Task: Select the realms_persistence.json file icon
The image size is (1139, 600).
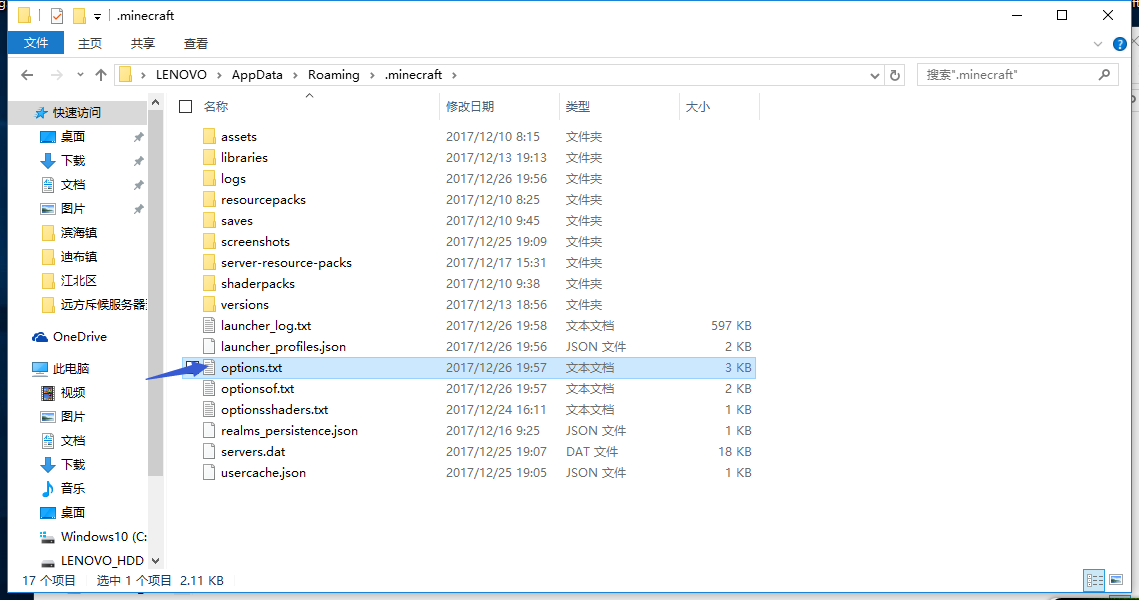Action: coord(209,431)
